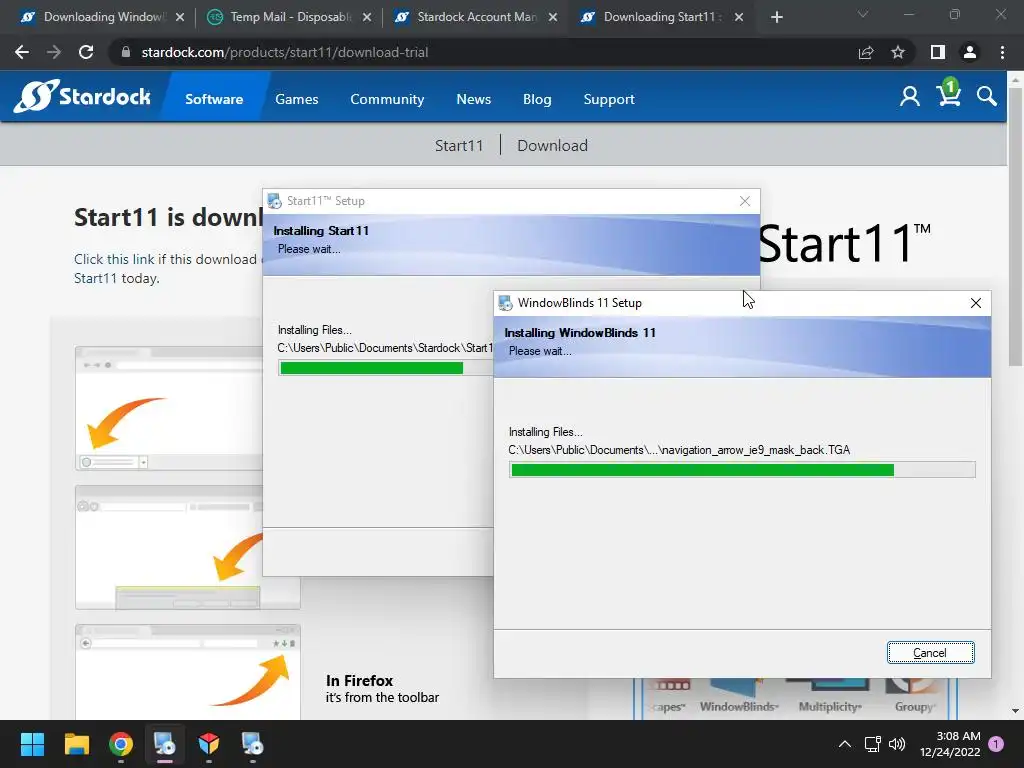Click WindowBlinds 11 Setup title bar icon

505,303
